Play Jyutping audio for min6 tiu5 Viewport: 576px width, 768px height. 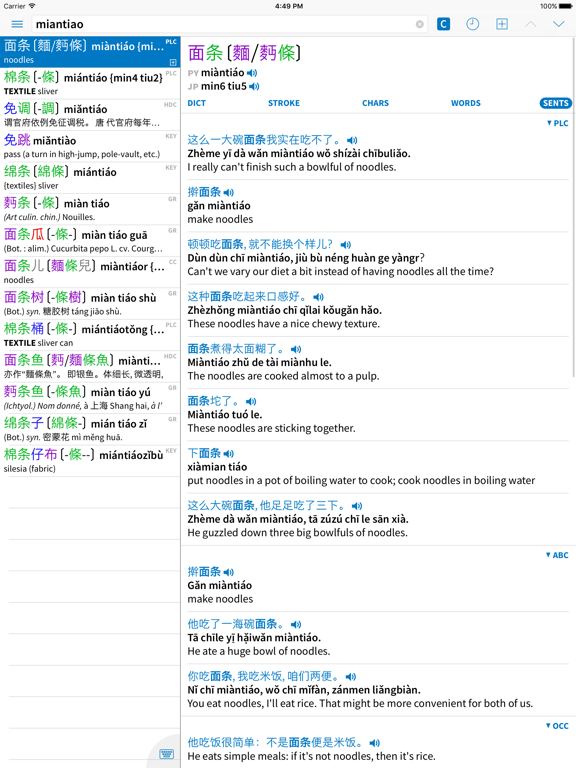254,87
